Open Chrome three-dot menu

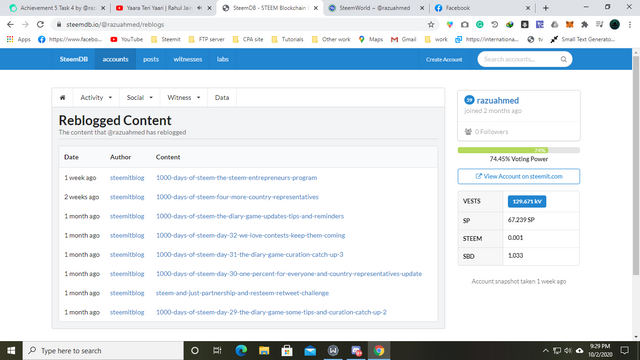(630, 24)
